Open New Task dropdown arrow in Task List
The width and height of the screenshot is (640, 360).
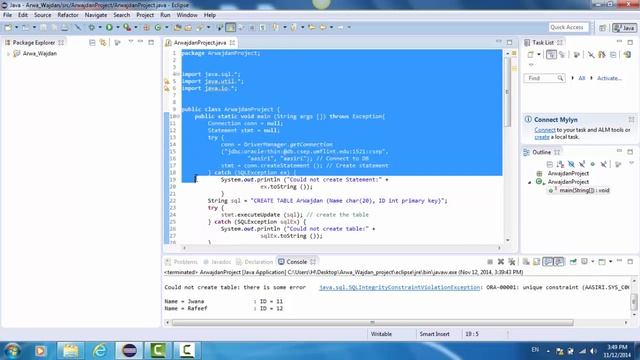point(539,54)
